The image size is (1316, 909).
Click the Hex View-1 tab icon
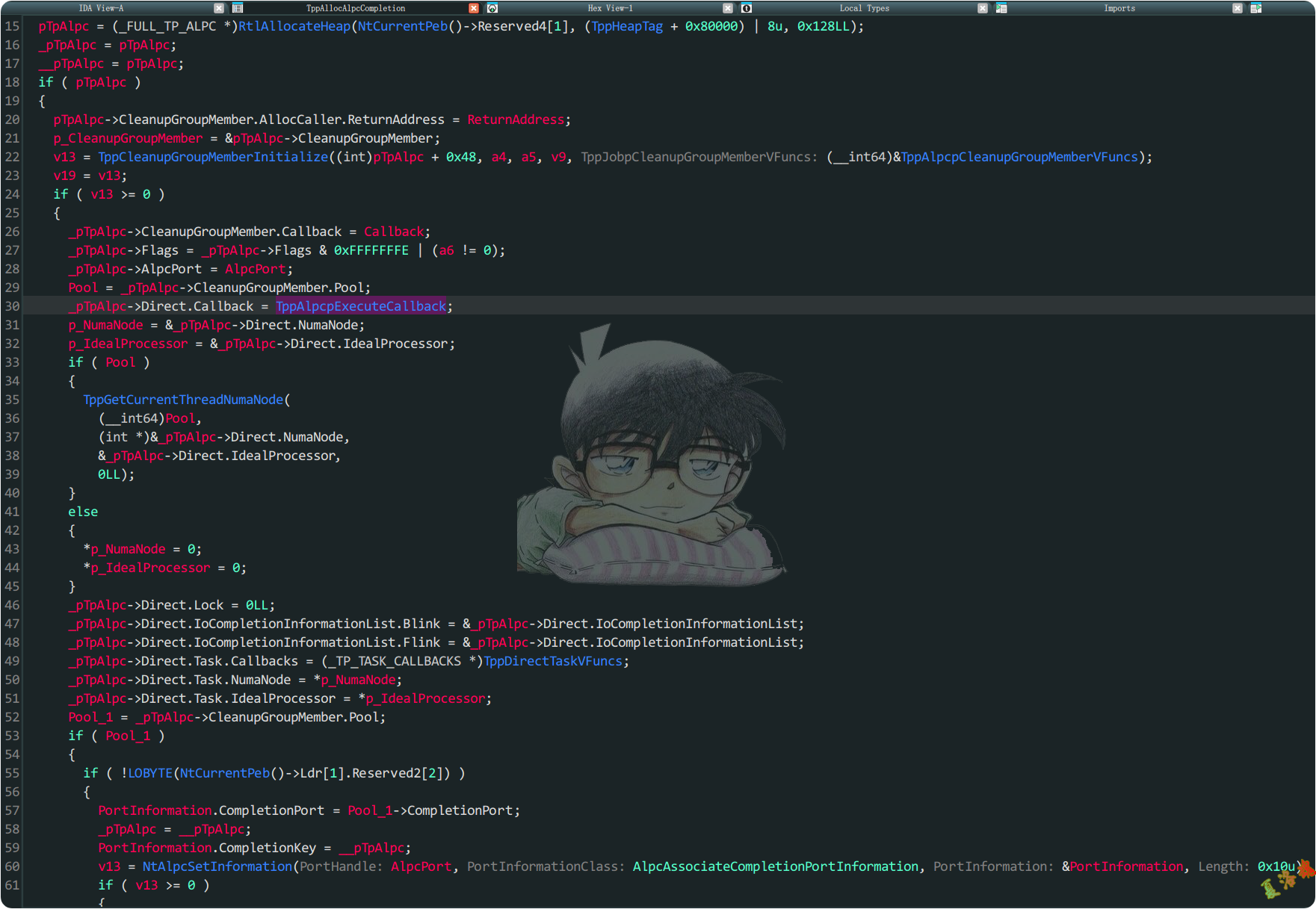pos(492,8)
